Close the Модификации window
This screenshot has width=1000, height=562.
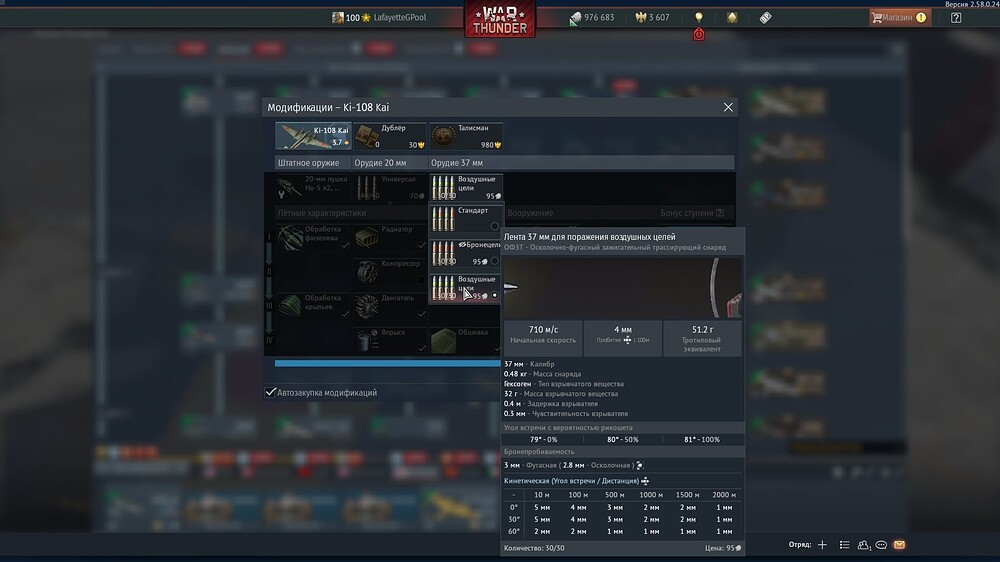pos(728,107)
